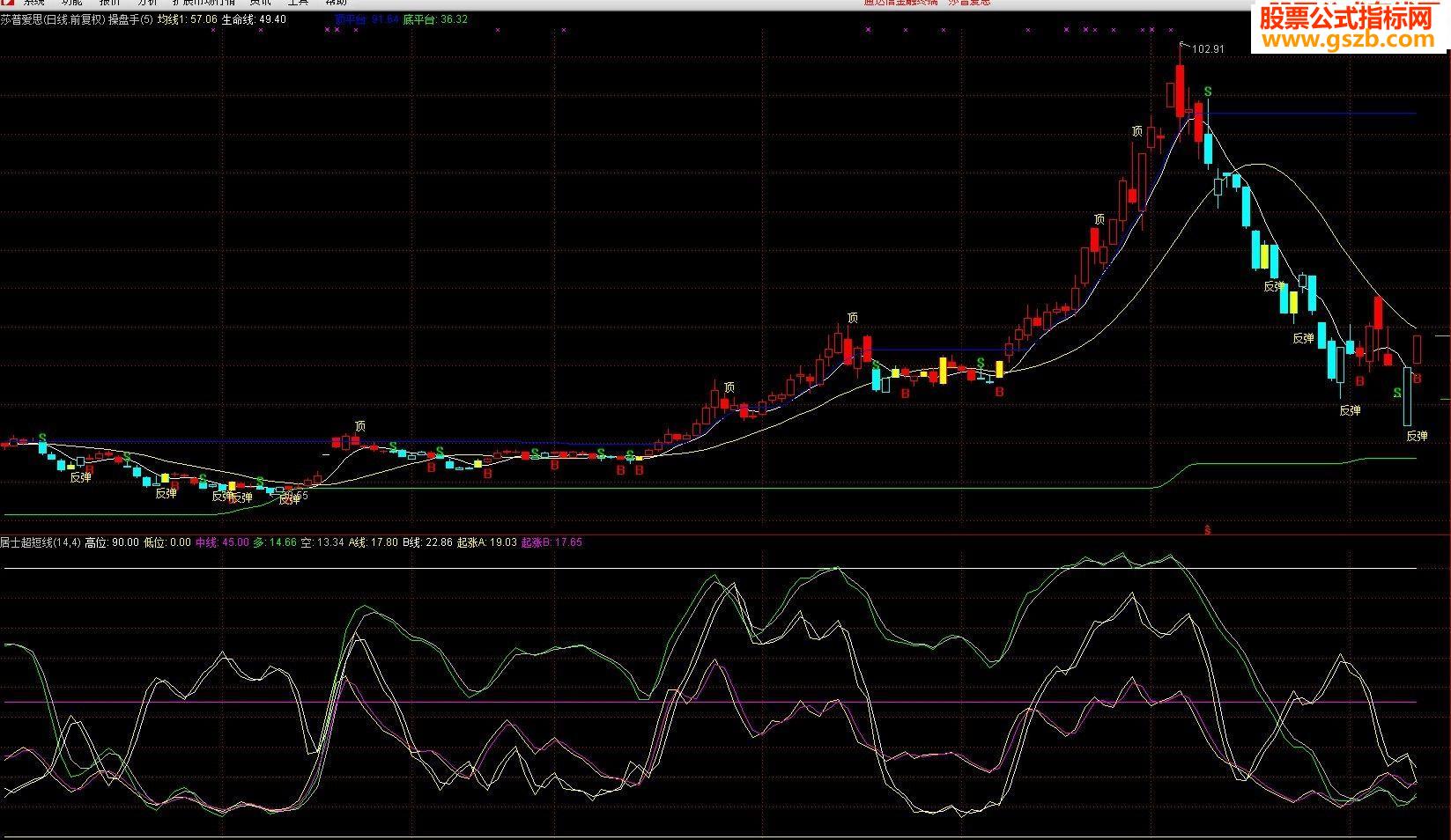This screenshot has width=1451, height=840.
Task: Select the 操盘手(5) indicator name
Action: [x=130, y=19]
